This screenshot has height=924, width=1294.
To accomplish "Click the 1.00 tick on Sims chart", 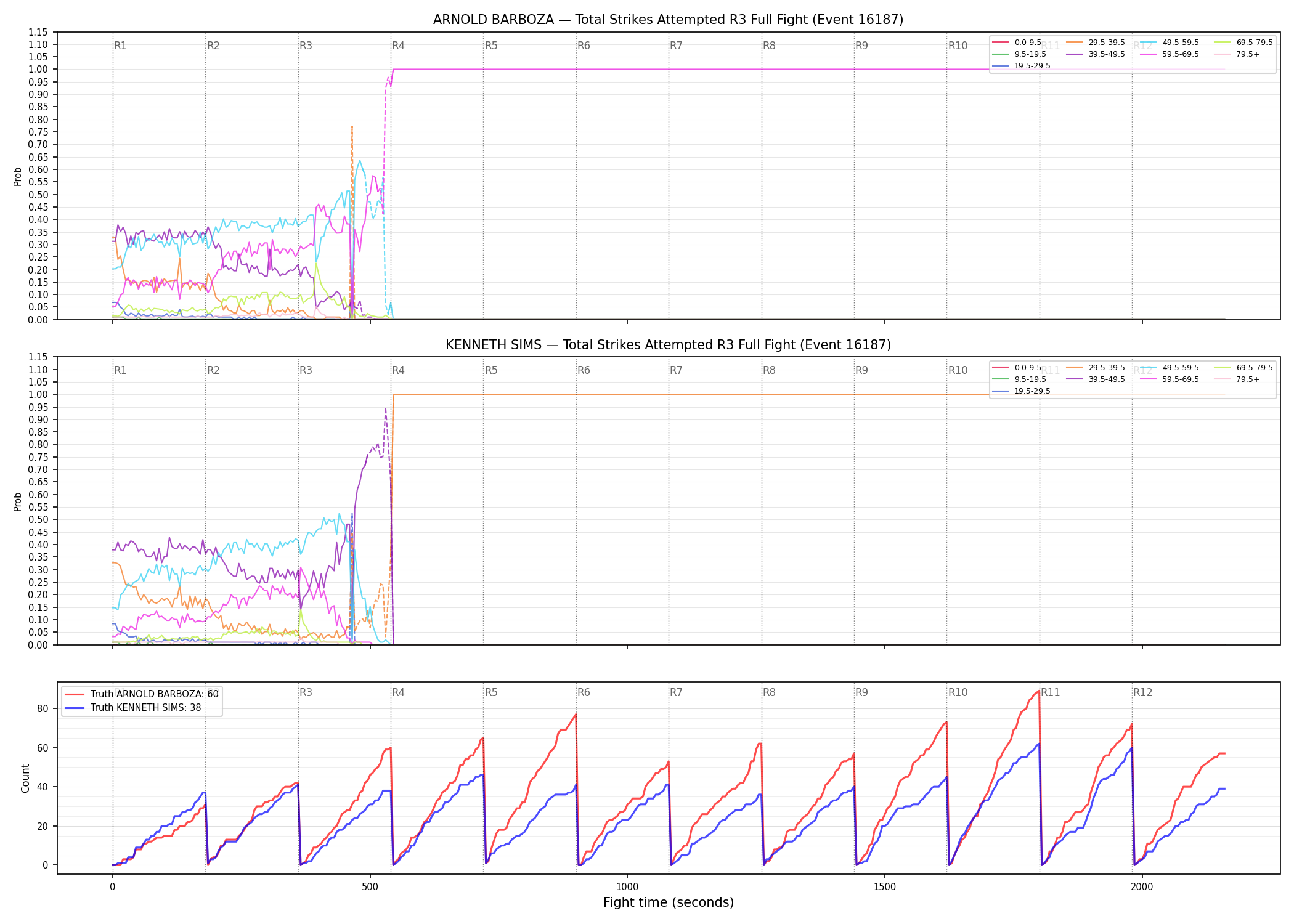I will tap(38, 394).
